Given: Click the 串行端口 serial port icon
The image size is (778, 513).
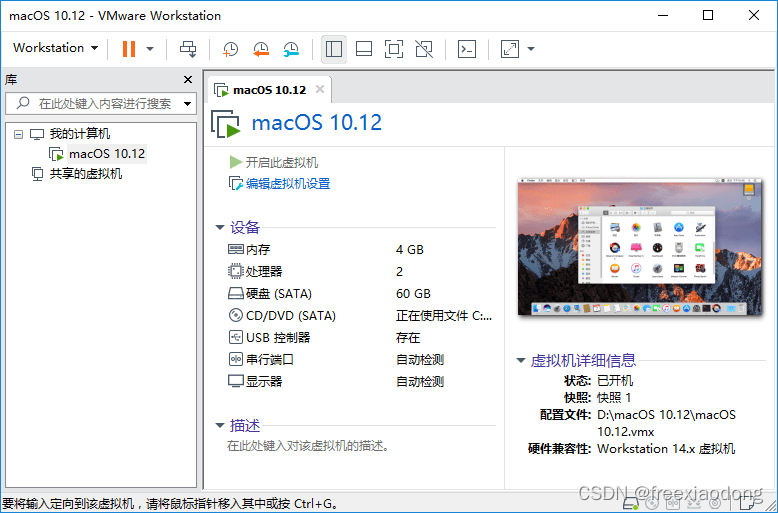Looking at the screenshot, I should 235,359.
